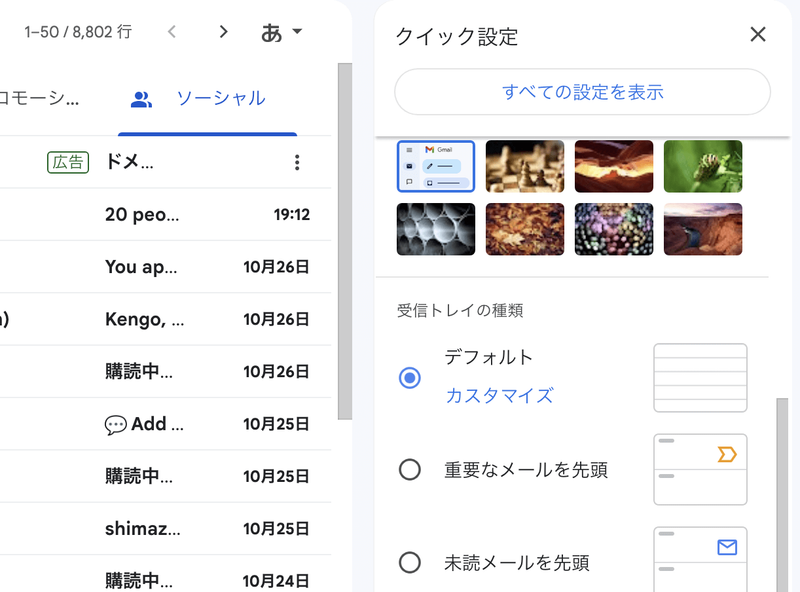
Task: Close the クイック設定 panel
Action: point(758,35)
